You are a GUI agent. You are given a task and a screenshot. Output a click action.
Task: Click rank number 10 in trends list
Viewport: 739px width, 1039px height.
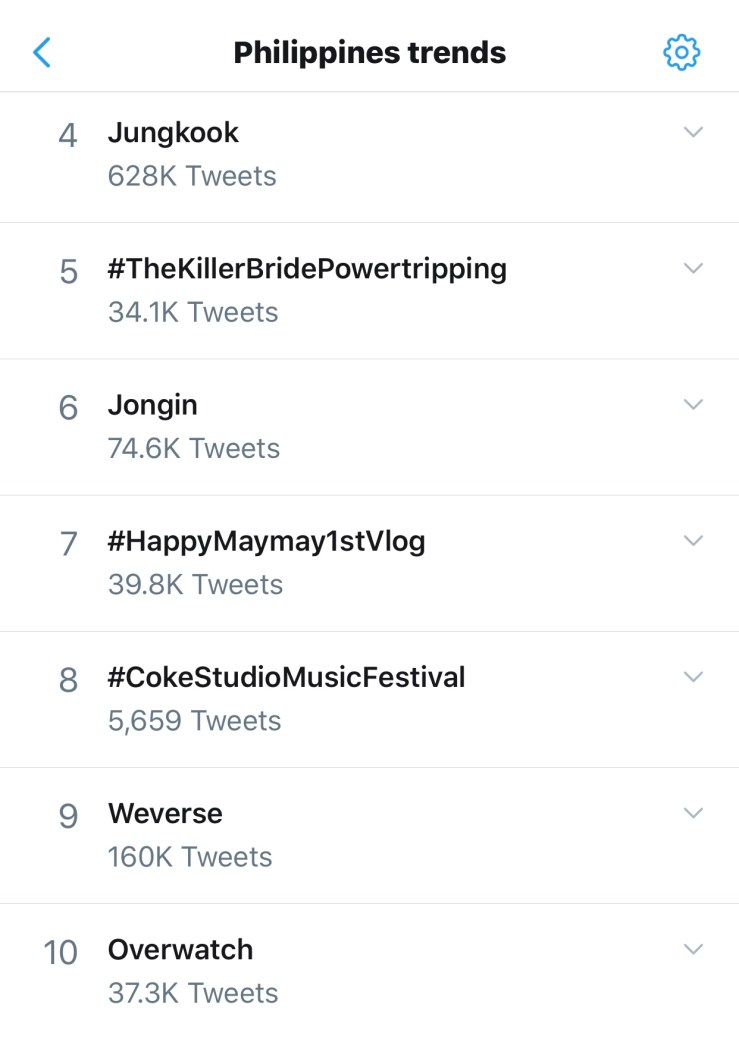60,952
